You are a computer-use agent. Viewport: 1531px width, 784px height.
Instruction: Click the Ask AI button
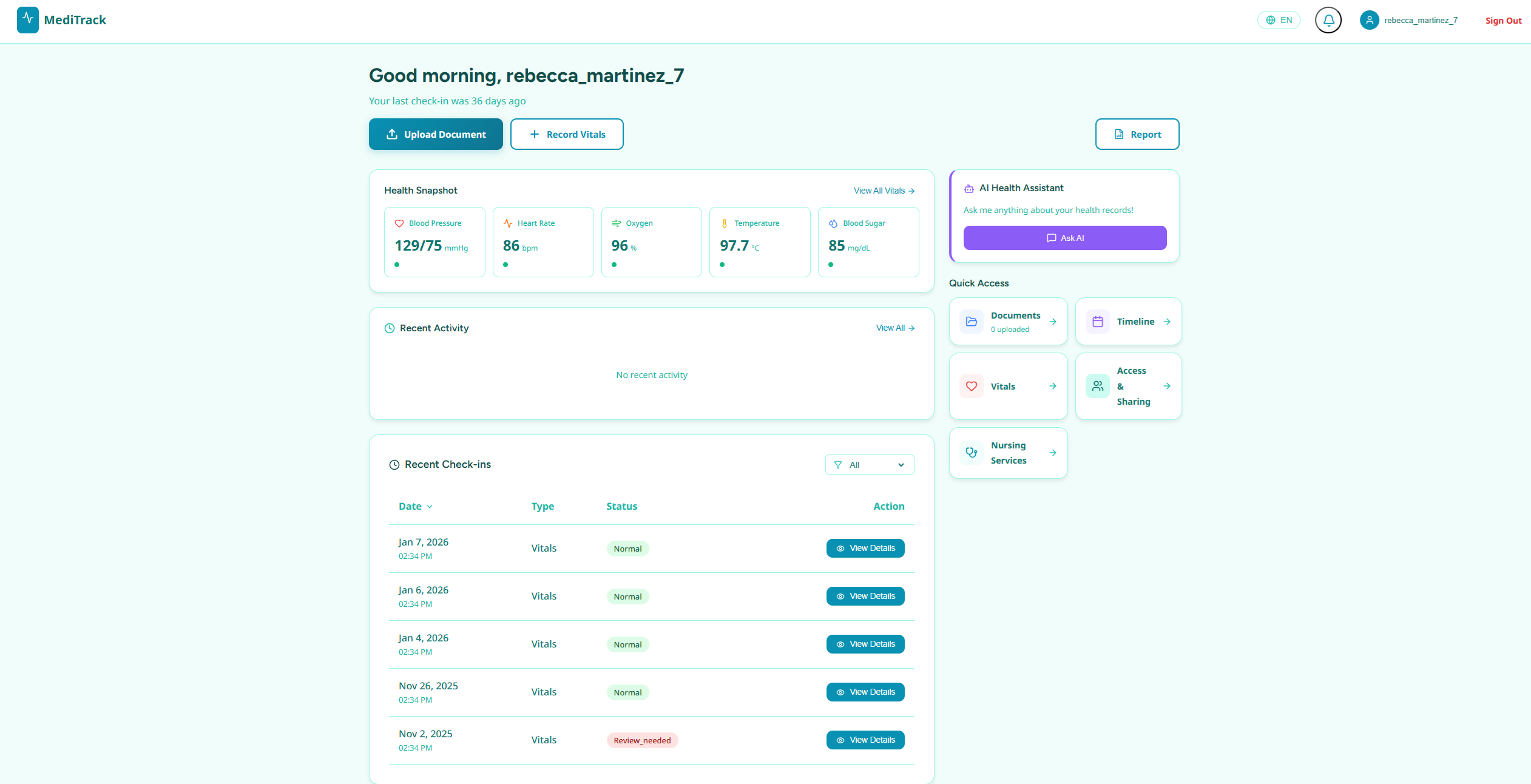tap(1064, 238)
